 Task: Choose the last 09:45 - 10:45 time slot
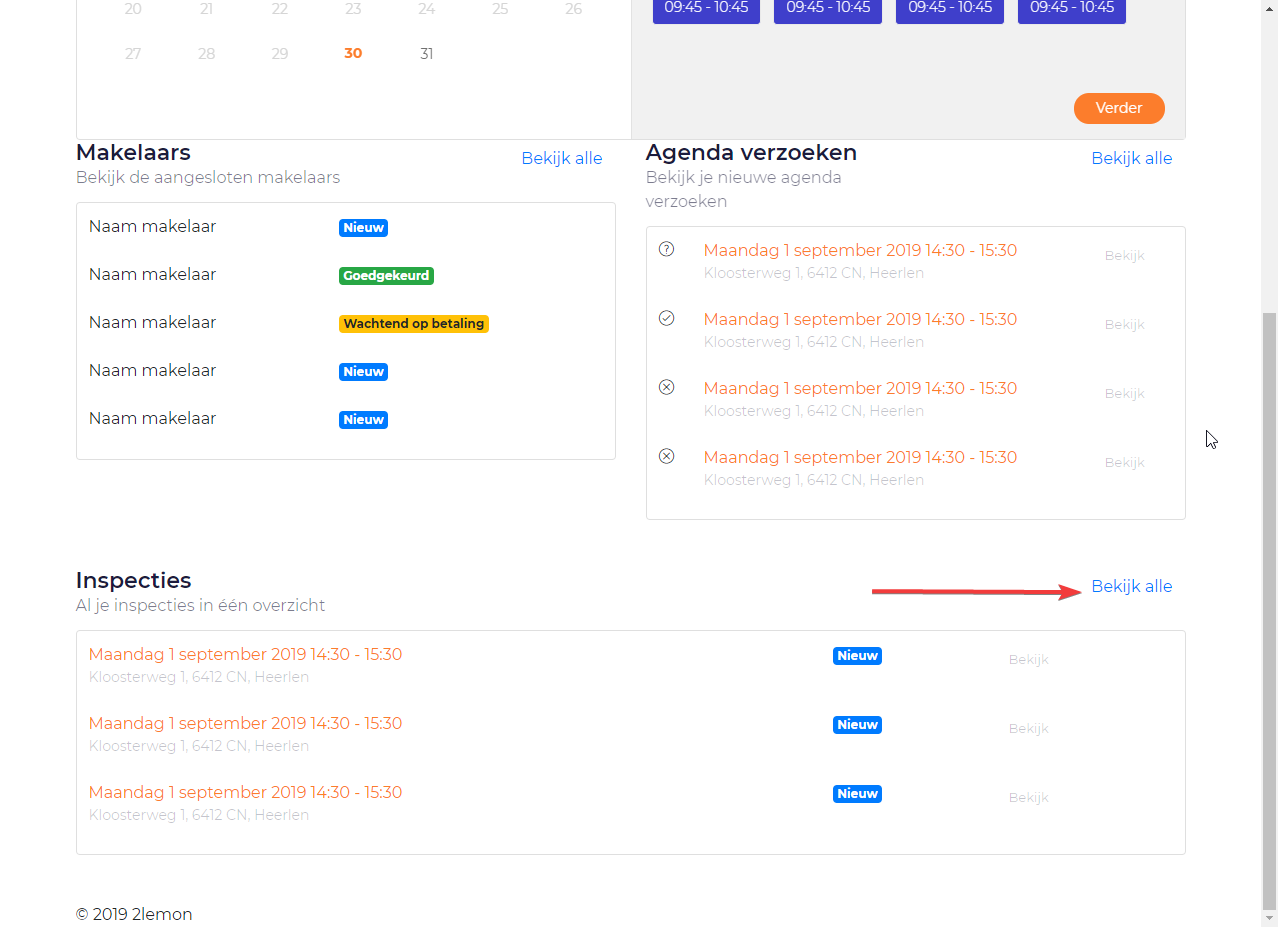coord(1071,9)
